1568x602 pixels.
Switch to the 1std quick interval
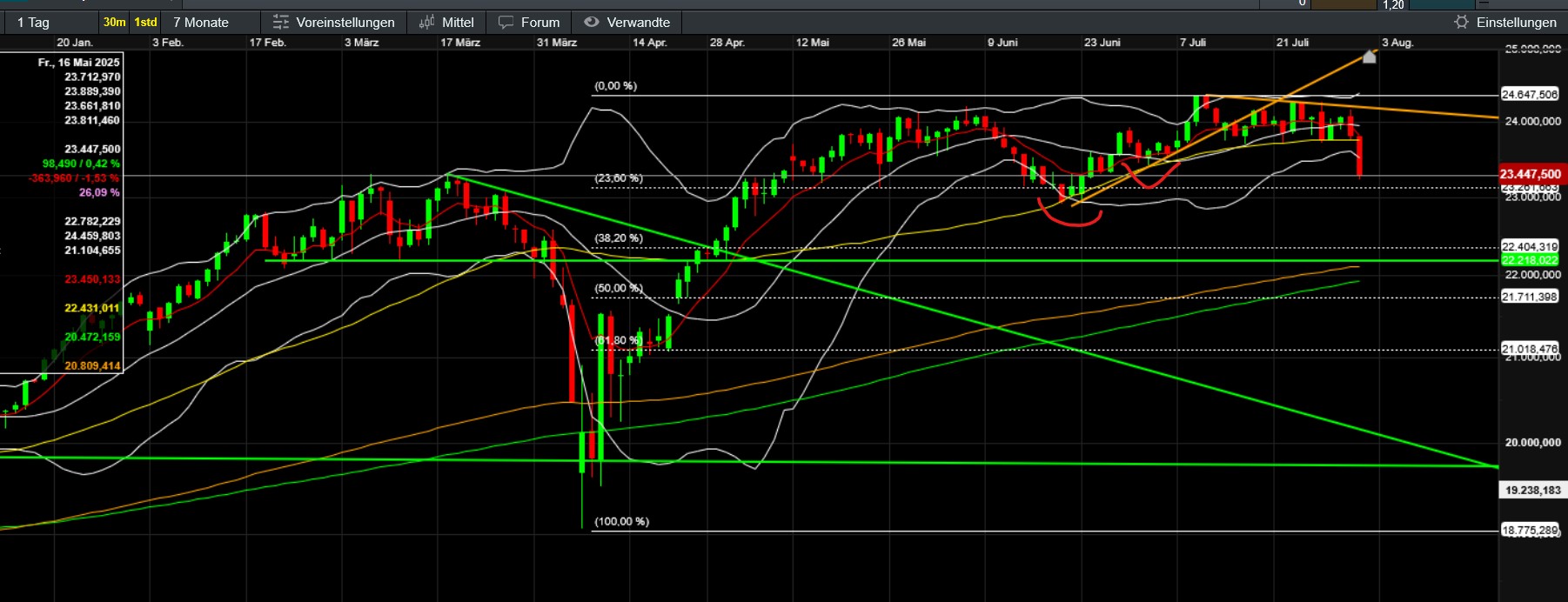pyautogui.click(x=145, y=22)
